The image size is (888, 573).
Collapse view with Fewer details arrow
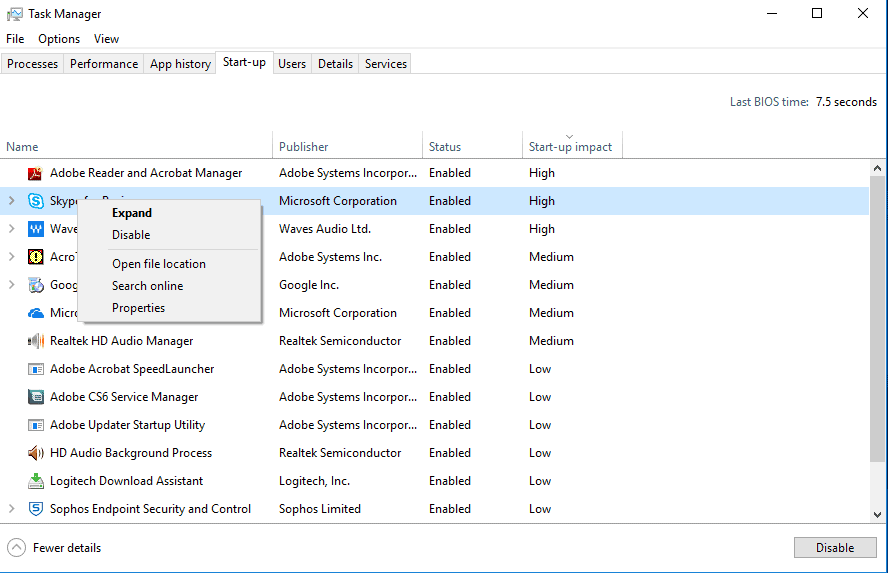click(x=16, y=548)
